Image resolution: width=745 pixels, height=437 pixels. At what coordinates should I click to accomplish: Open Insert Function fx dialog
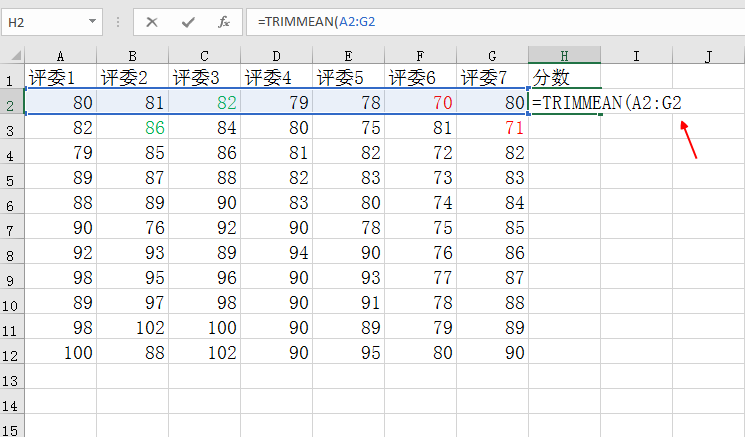pos(224,22)
